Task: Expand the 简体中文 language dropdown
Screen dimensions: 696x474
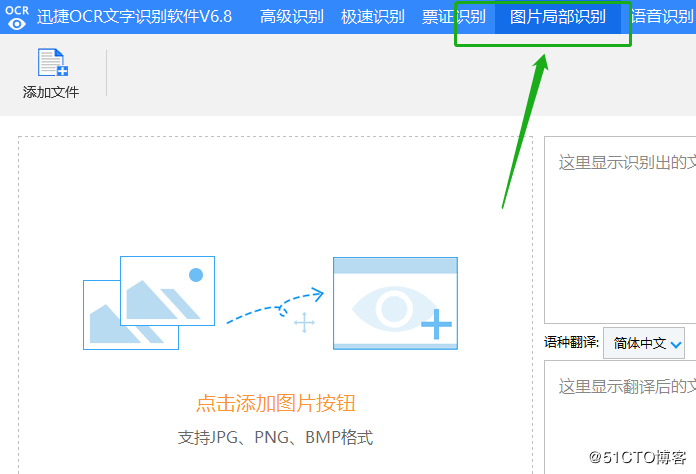Action: coord(644,343)
